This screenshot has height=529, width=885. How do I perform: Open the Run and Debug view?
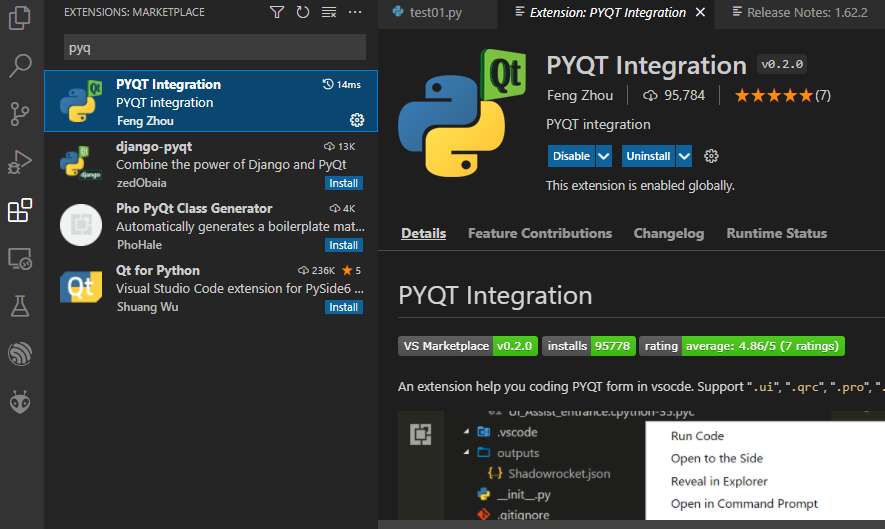20,163
